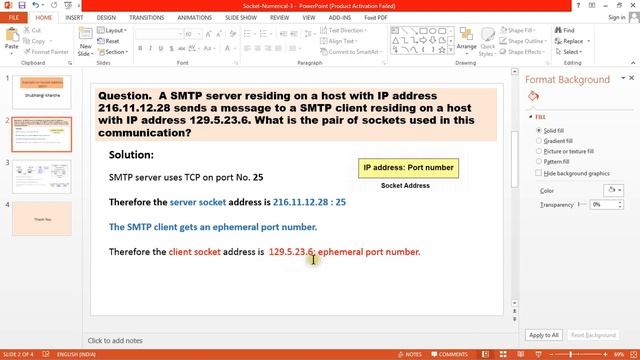Click to add notes area
The width and height of the screenshot is (640, 360).
115,340
